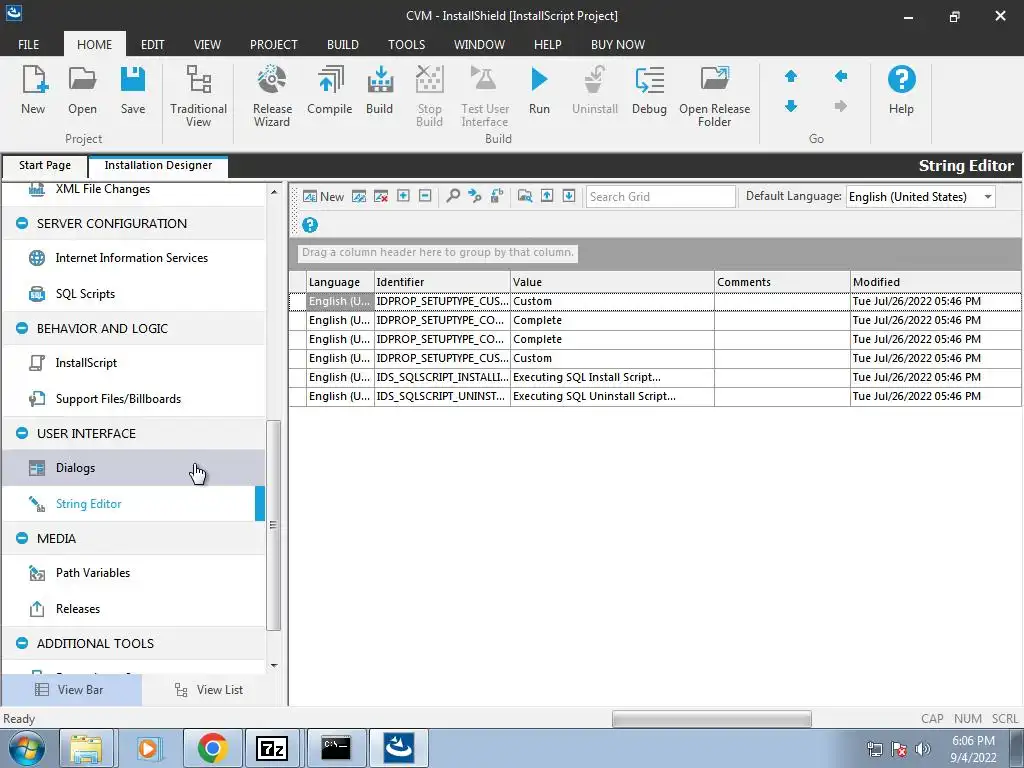Open the WINDOW tab
Image resolution: width=1024 pixels, height=768 pixels.
479,44
